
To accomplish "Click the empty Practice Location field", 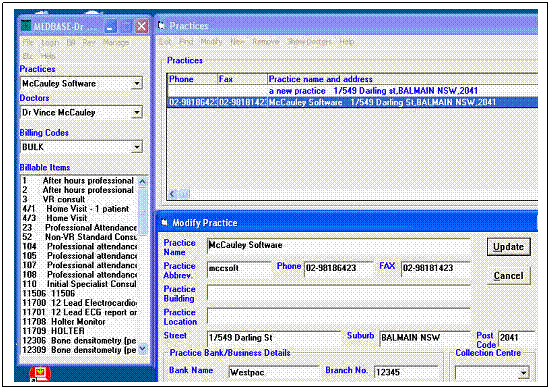I will (x=339, y=316).
